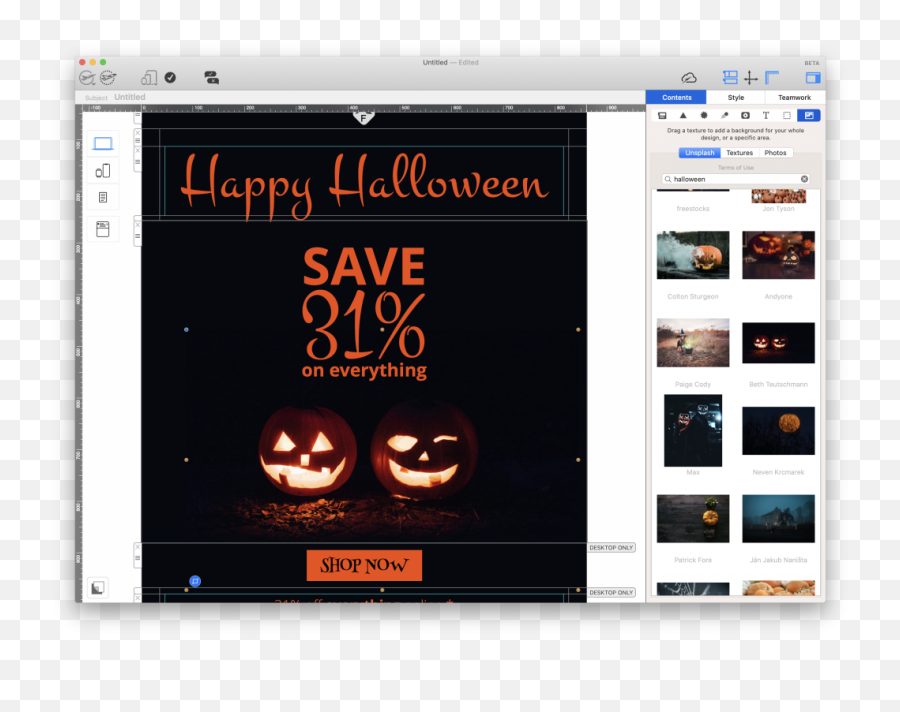900x712 pixels.
Task: Open the comments speech bubbles icon
Action: point(211,78)
